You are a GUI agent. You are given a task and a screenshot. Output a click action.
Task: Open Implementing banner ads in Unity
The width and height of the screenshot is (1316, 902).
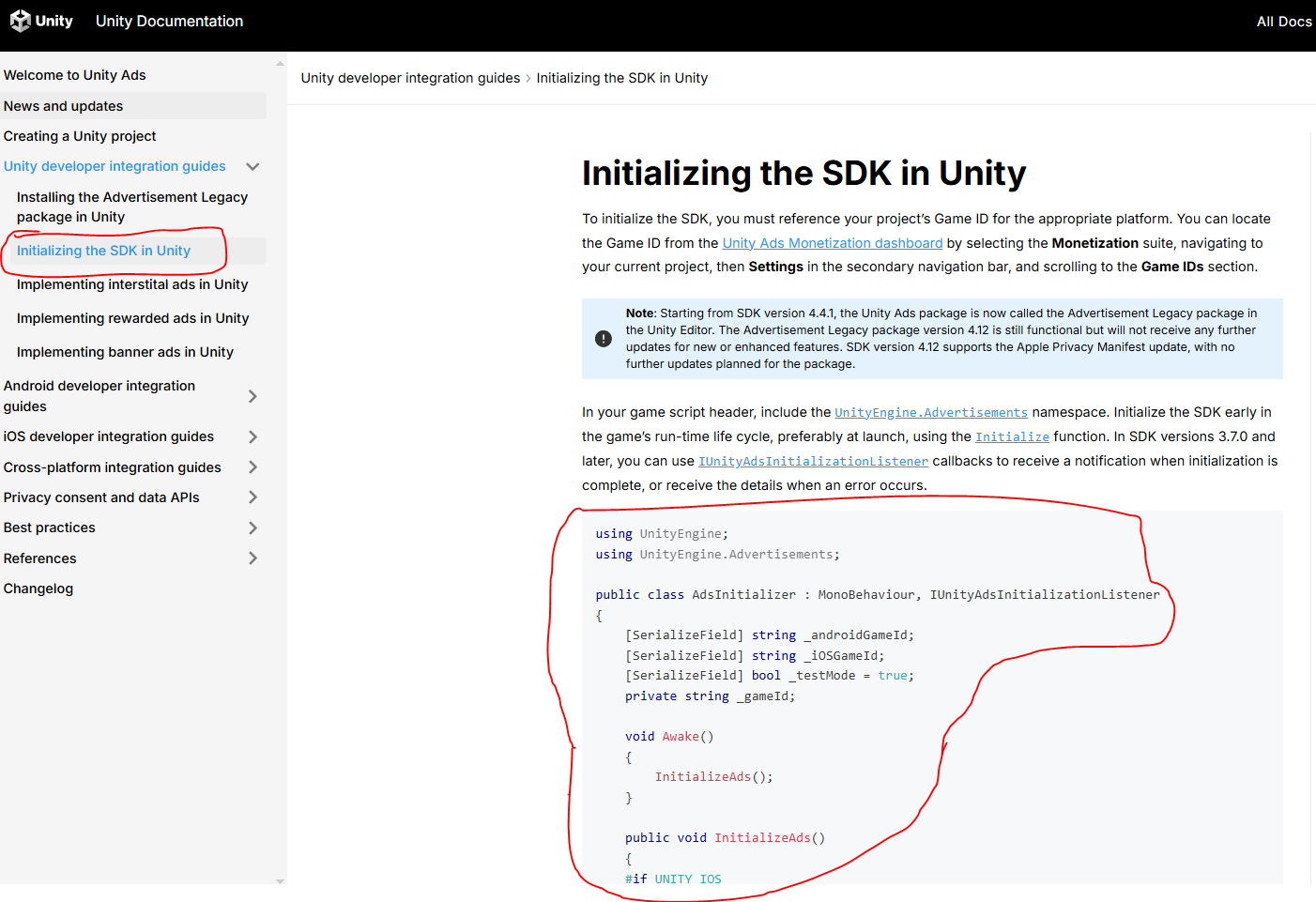pos(125,352)
